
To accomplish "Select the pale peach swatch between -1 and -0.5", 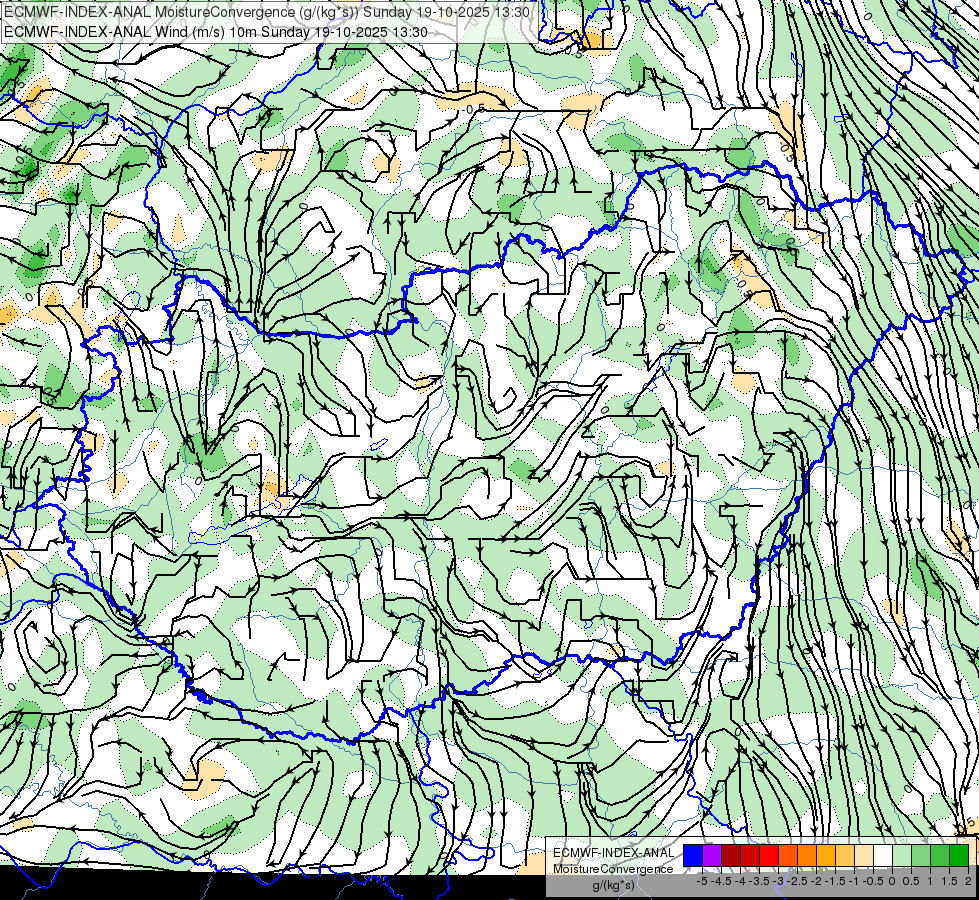I will [x=863, y=855].
